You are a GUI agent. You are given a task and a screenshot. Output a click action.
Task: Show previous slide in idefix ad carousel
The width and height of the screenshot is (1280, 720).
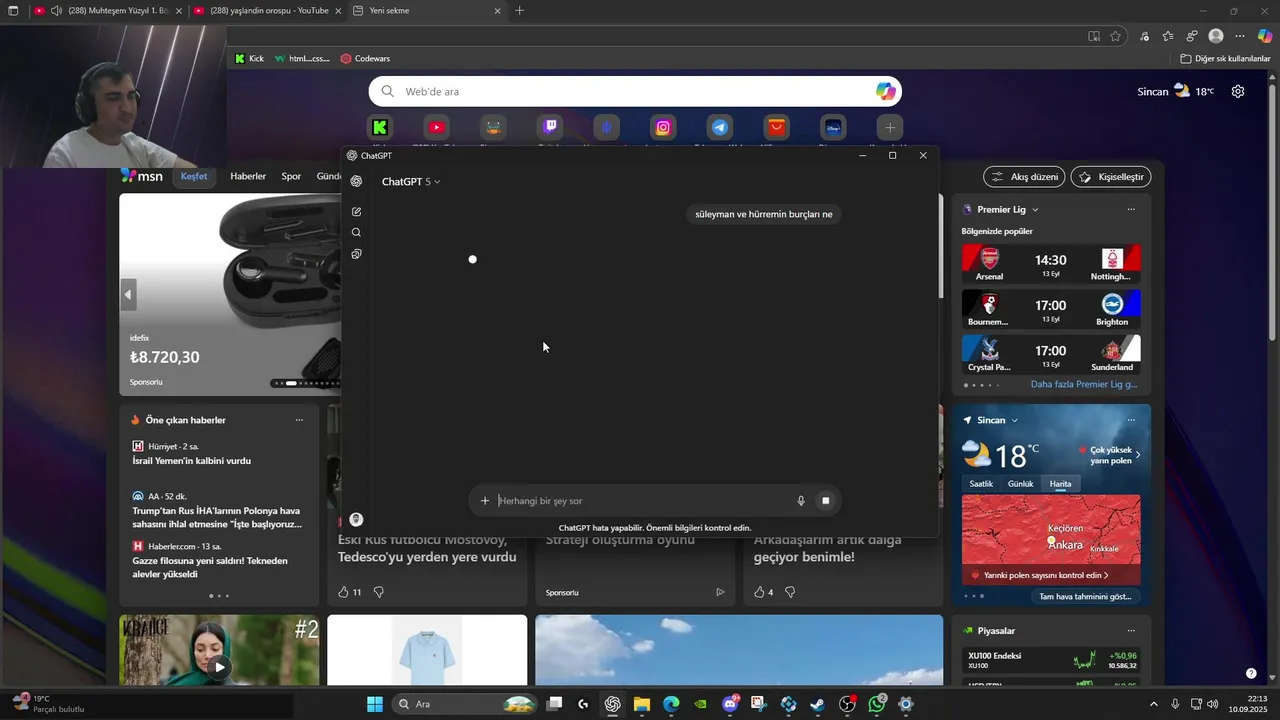(x=128, y=295)
